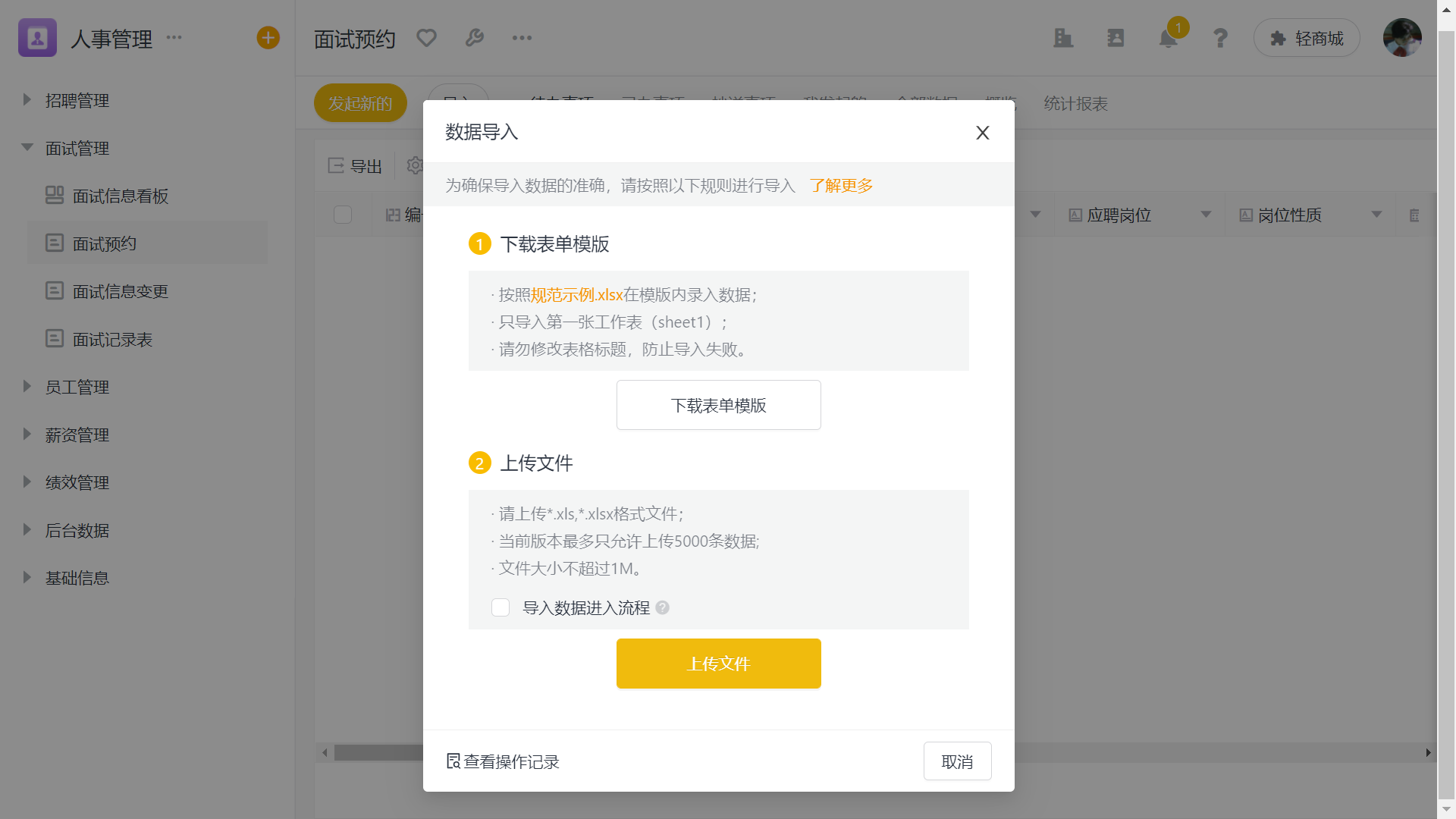Screen dimensions: 1456x819
Task: Click help icon beside 导入数据进入流程
Action: (663, 607)
